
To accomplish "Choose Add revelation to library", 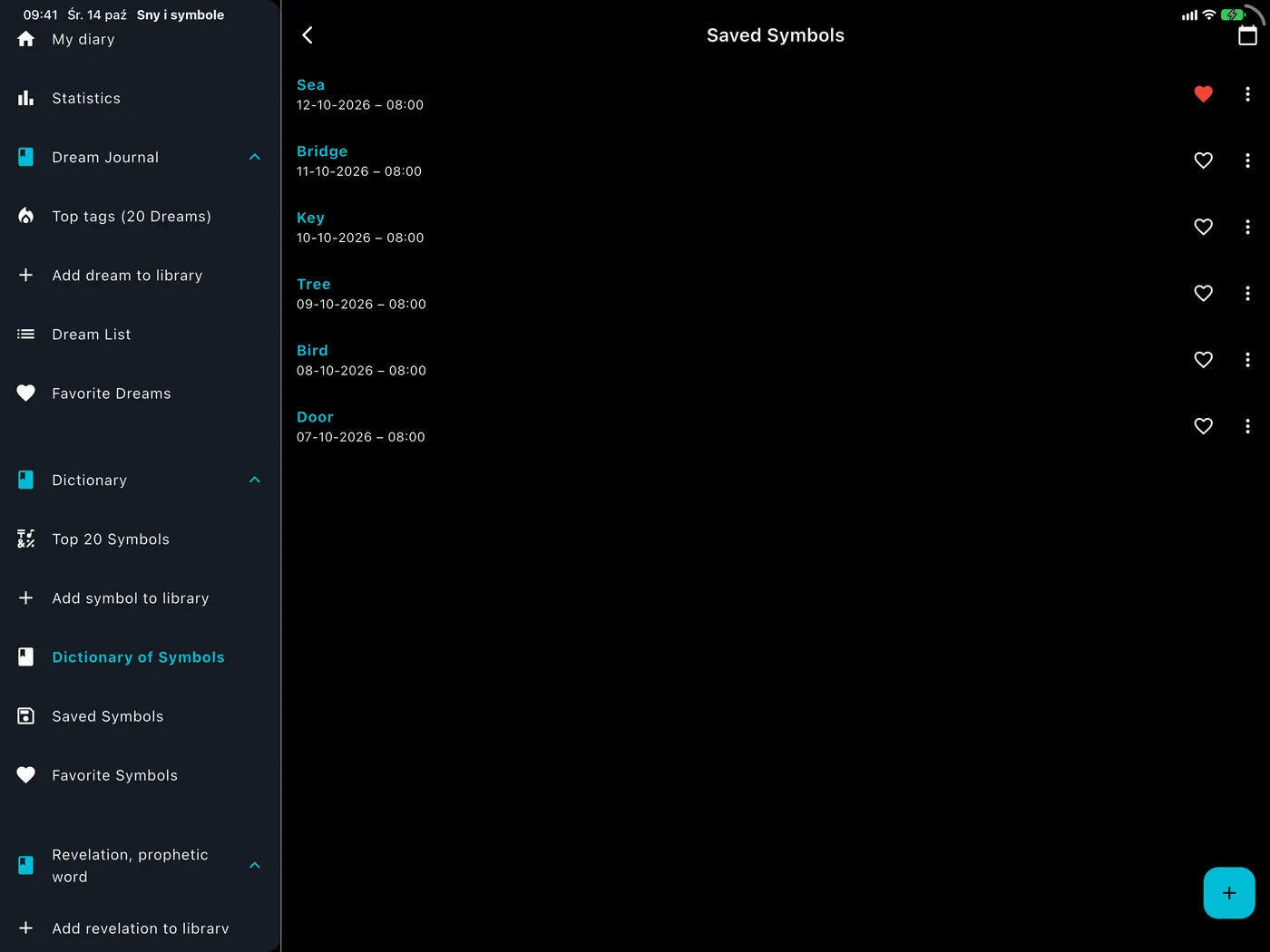I will (140, 928).
